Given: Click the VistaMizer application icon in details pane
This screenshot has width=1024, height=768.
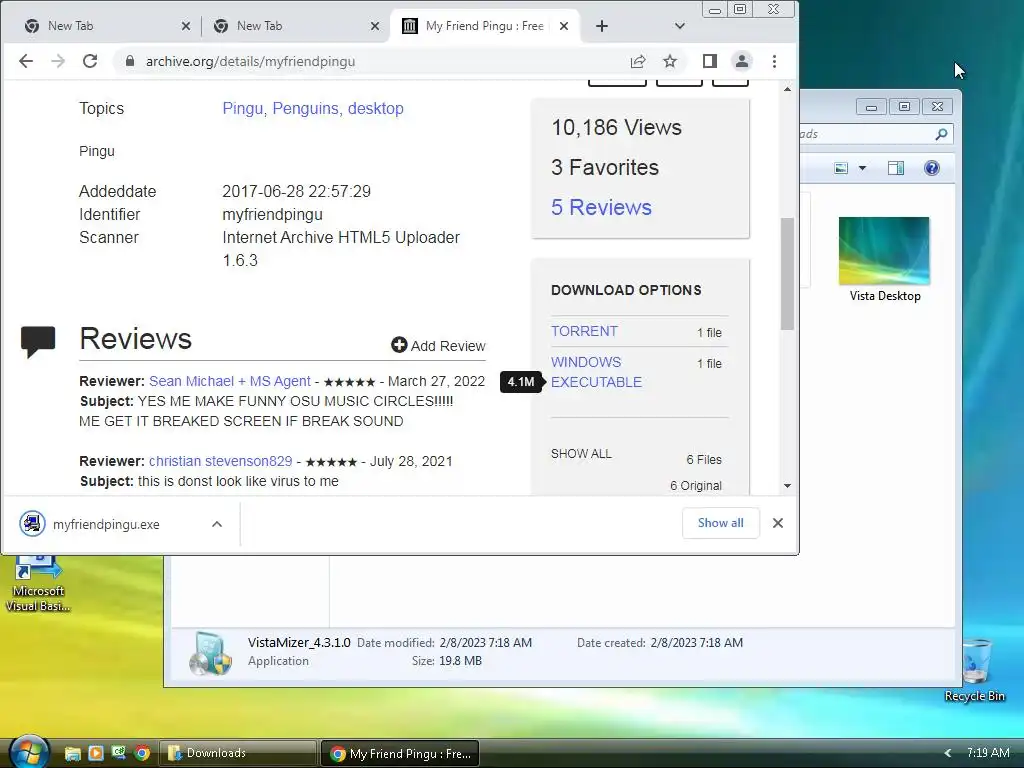Looking at the screenshot, I should tap(211, 653).
